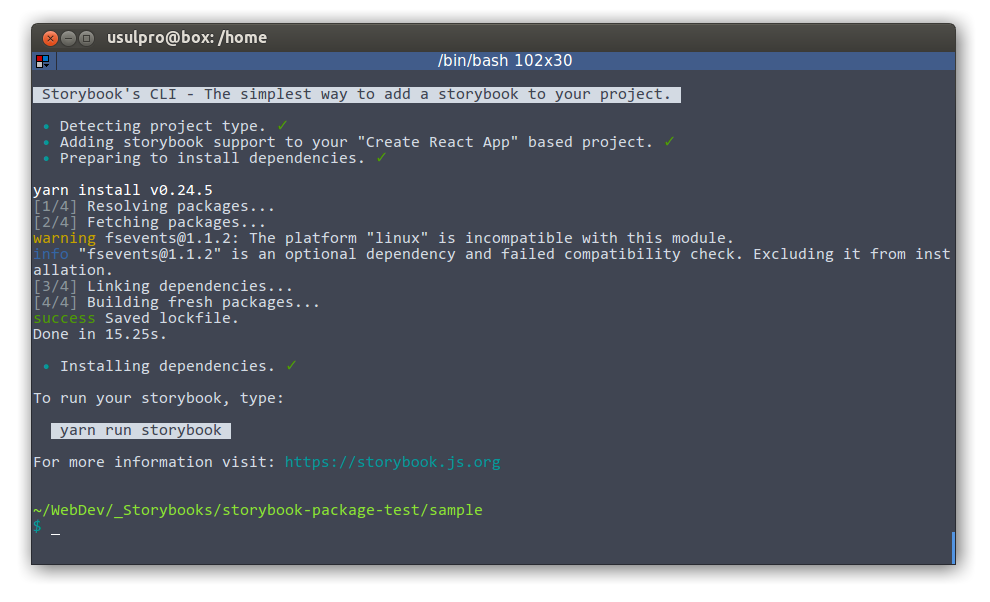Click the success Saved lockfile line

136,318
